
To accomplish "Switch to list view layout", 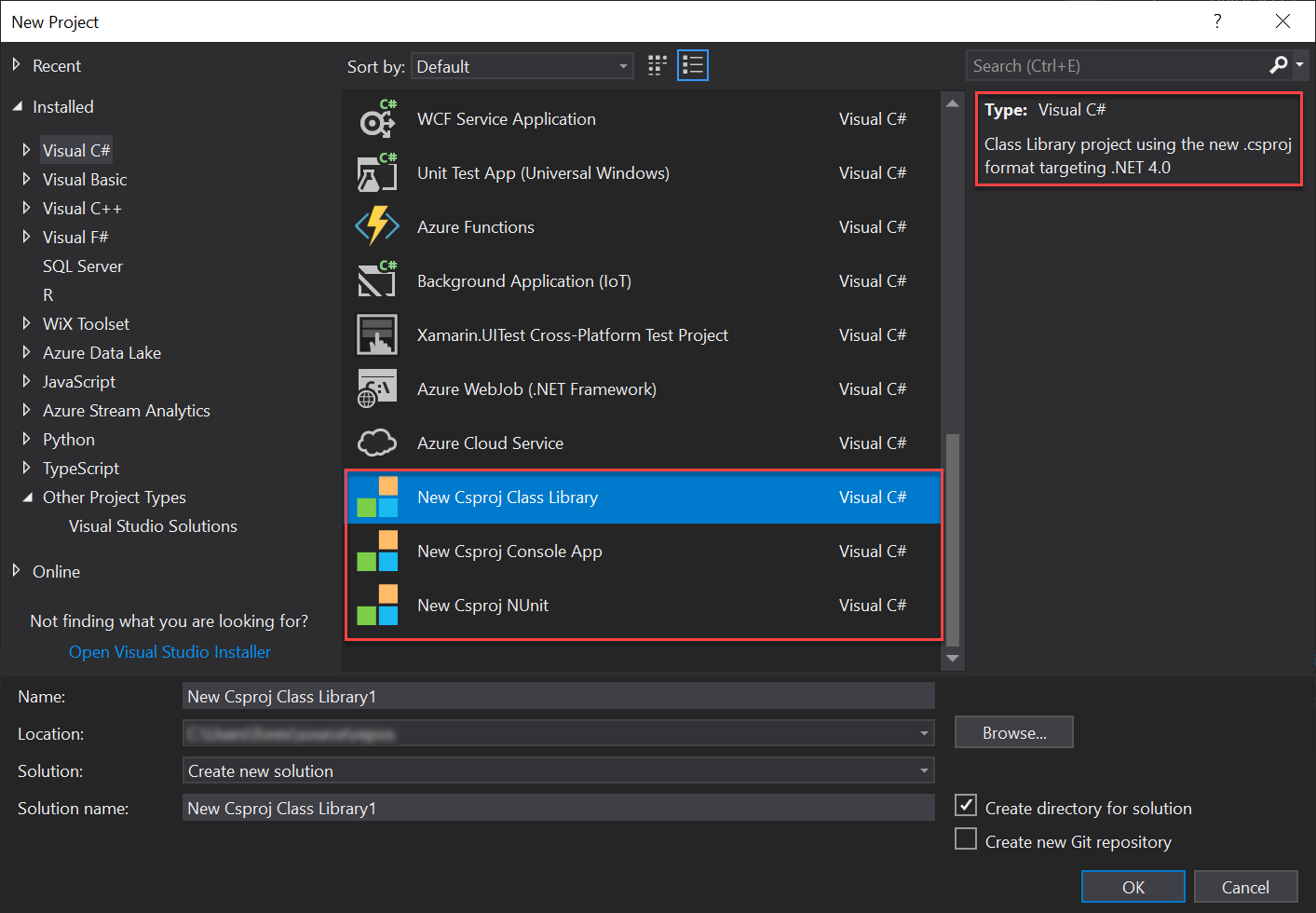I will click(693, 65).
